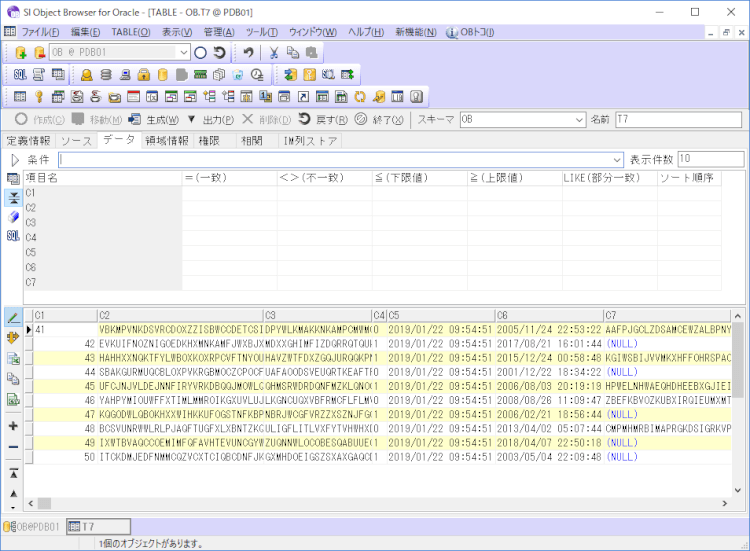This screenshot has width=750, height=551.
Task: Open the ツール(T) menu
Action: pyautogui.click(x=261, y=32)
